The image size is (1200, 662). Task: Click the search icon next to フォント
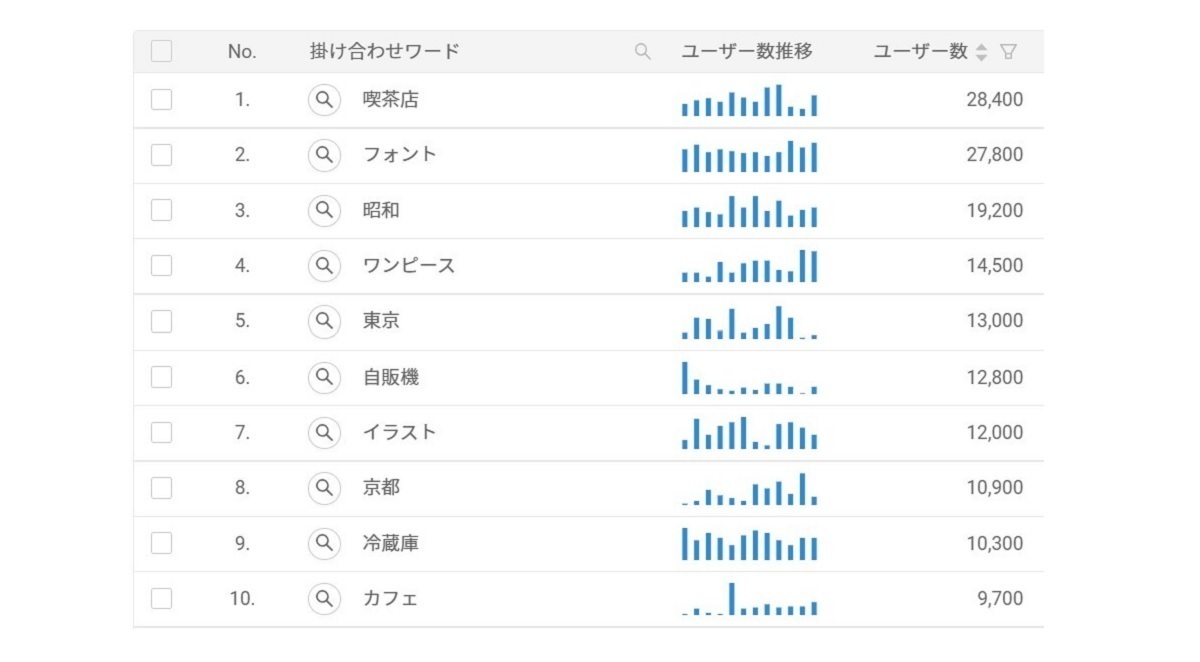point(323,155)
